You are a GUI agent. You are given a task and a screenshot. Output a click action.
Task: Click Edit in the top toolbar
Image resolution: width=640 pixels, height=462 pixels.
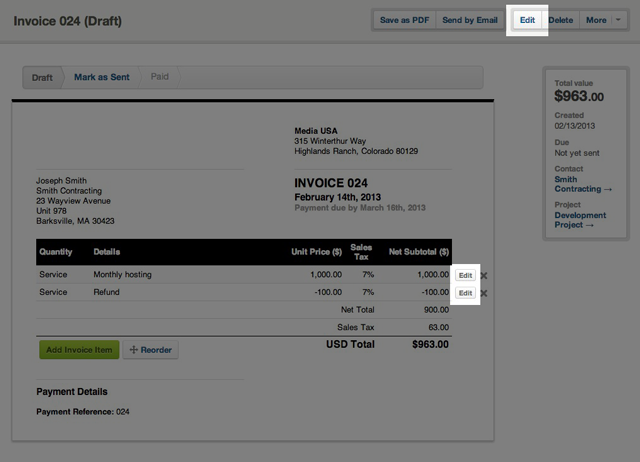(x=527, y=20)
